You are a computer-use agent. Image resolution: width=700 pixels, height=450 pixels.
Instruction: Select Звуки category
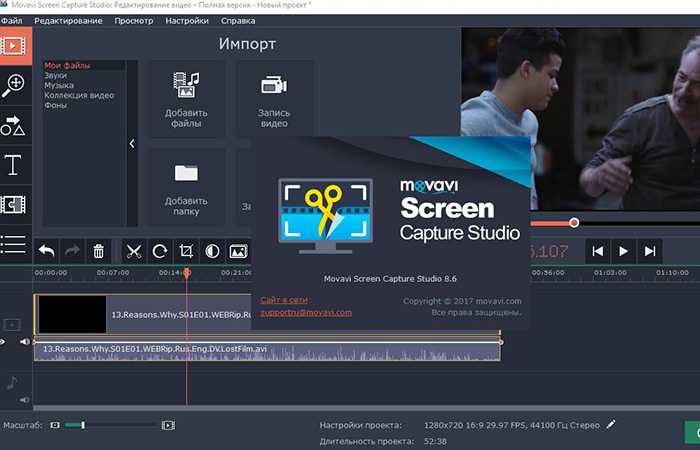click(55, 75)
